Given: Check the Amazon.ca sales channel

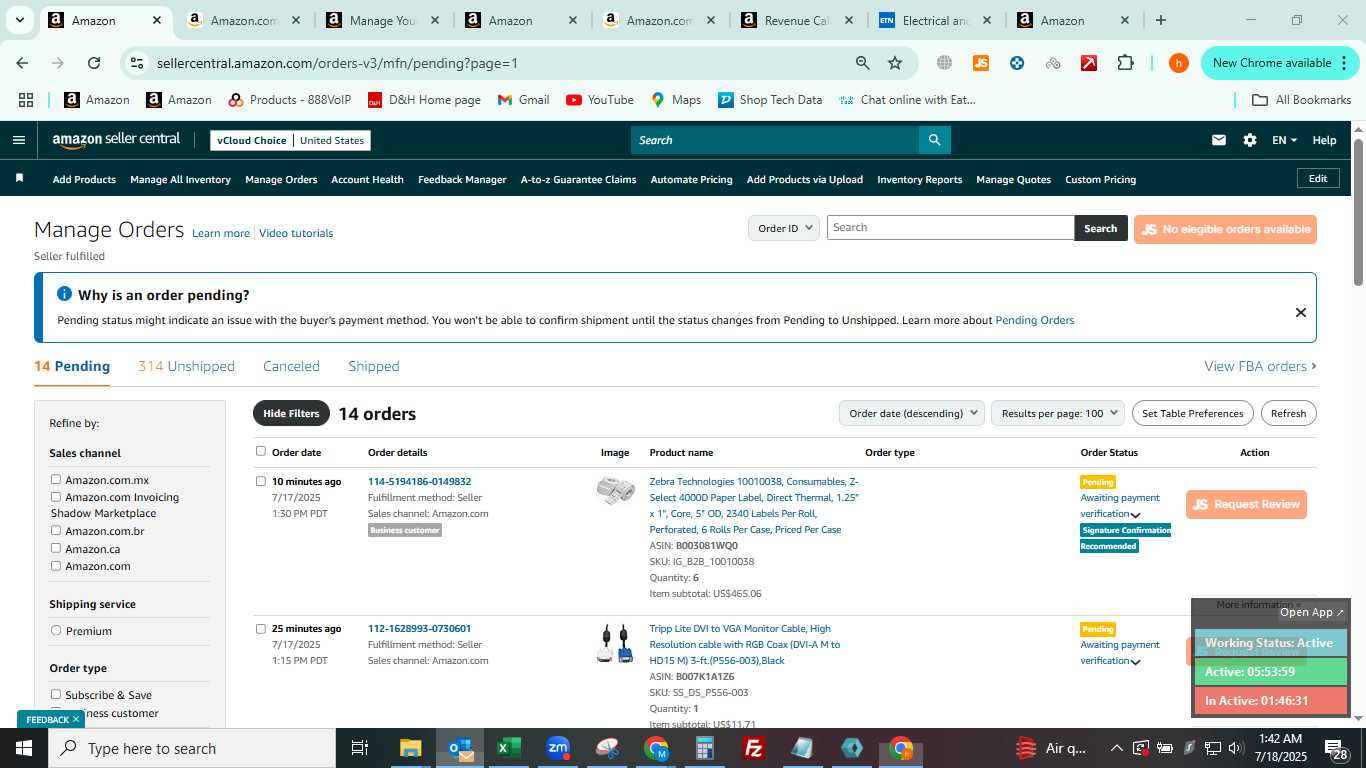Looking at the screenshot, I should coord(56,548).
